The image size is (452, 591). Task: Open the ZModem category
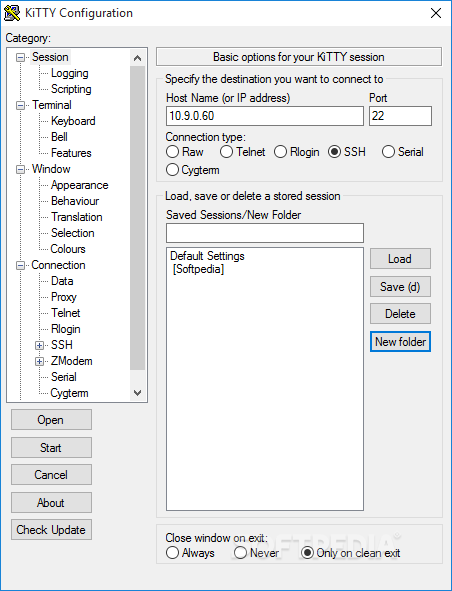coord(72,361)
